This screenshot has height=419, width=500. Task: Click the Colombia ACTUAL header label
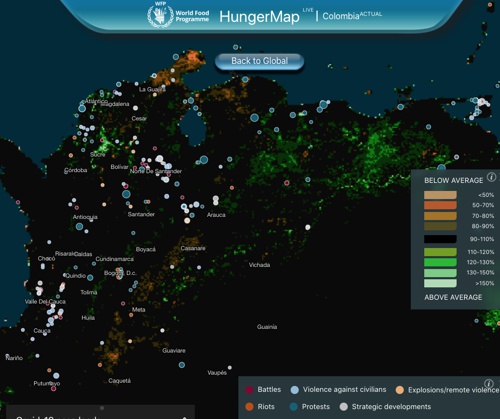coord(352,16)
